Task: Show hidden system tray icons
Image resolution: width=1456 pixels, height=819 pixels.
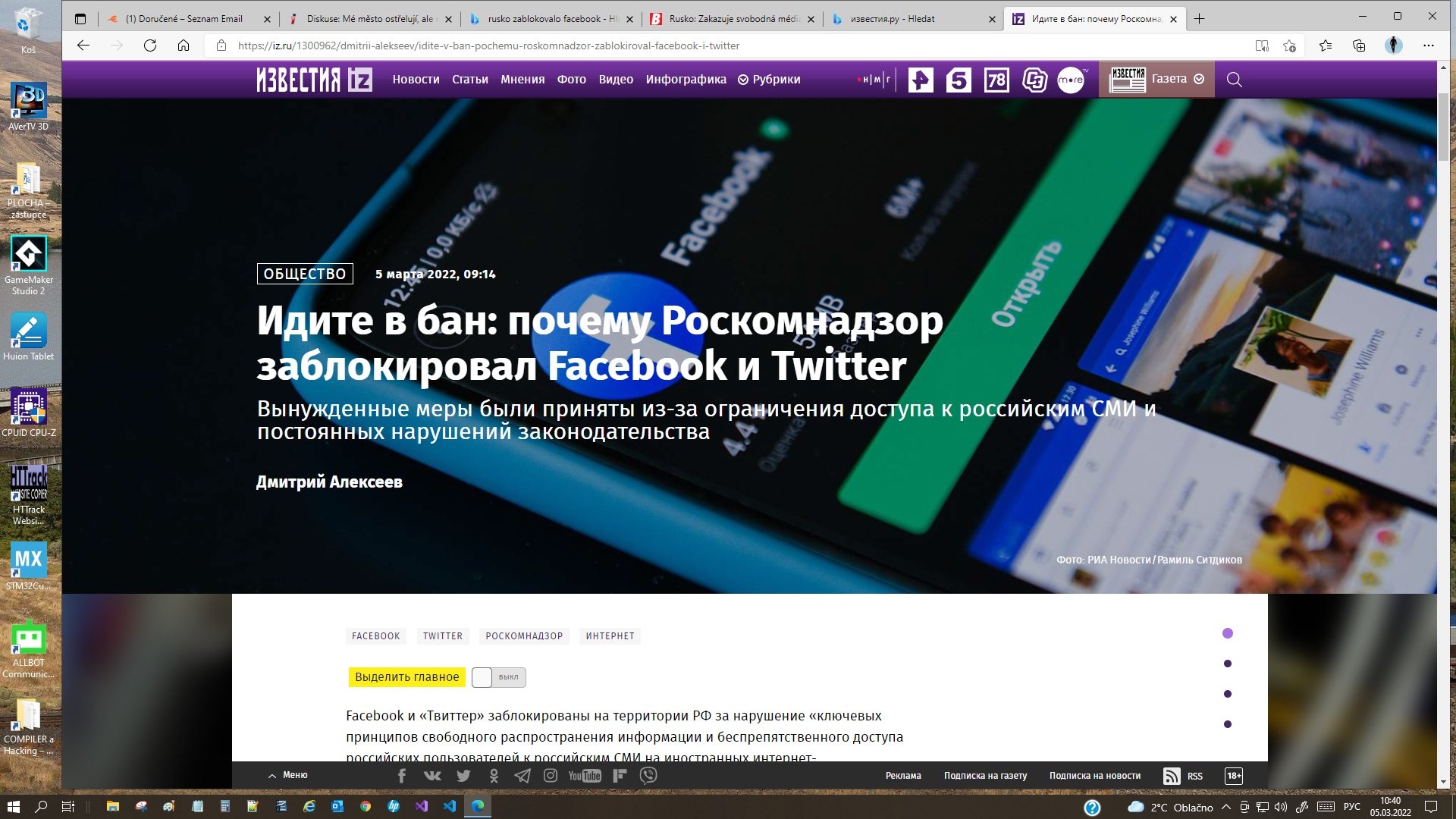Action: point(1225,807)
